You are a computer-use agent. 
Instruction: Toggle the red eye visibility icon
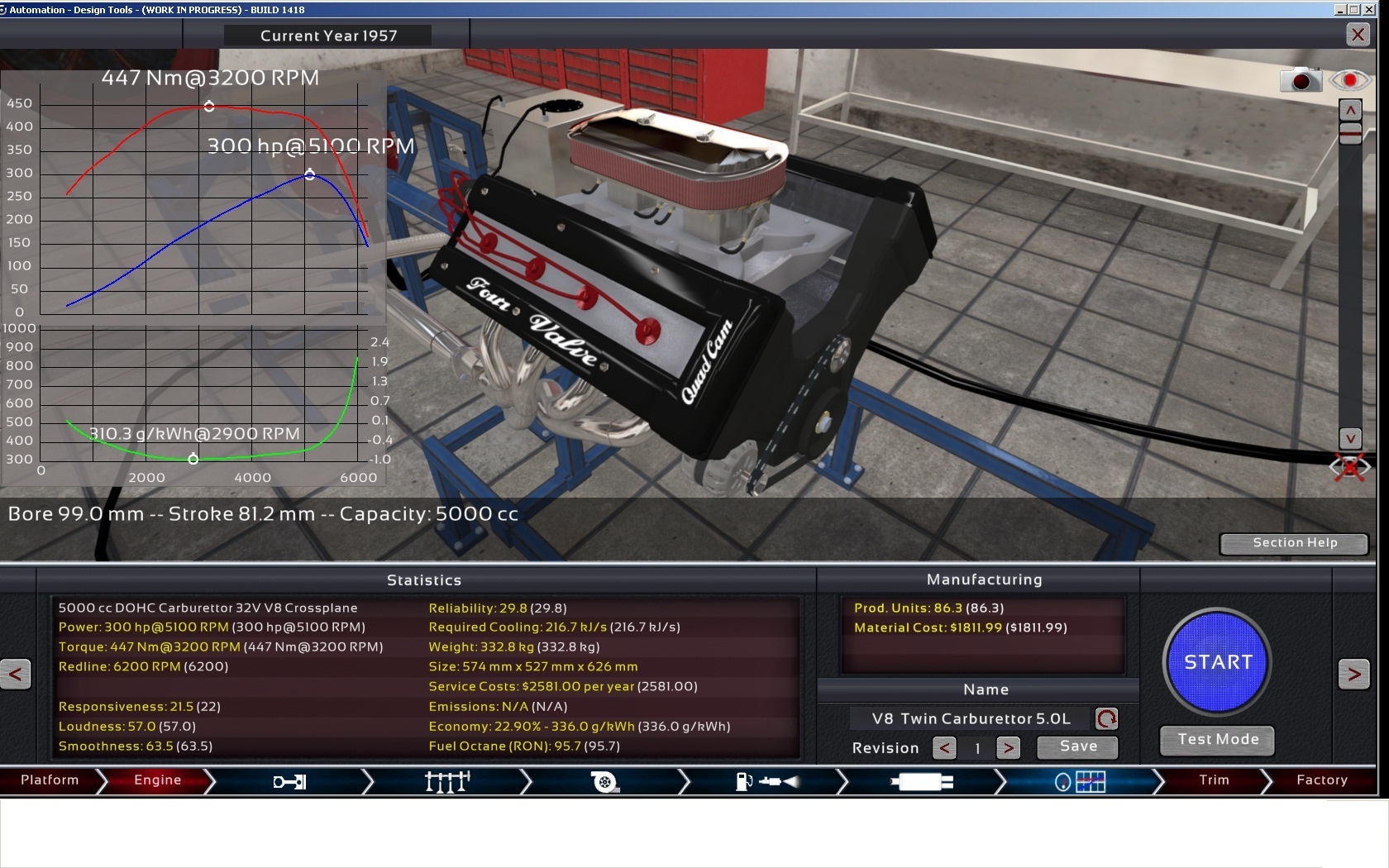pyautogui.click(x=1349, y=80)
